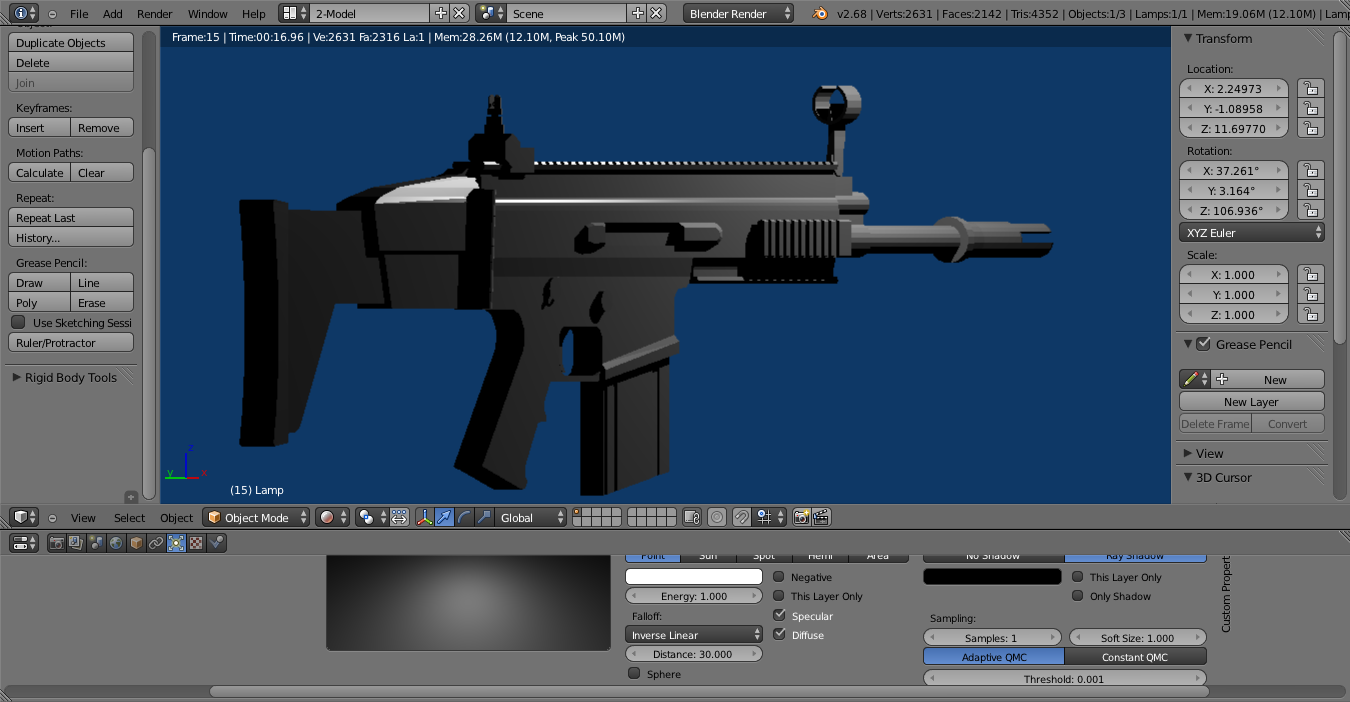The image size is (1350, 702).
Task: Open the Scene properties tab
Action: [96, 543]
